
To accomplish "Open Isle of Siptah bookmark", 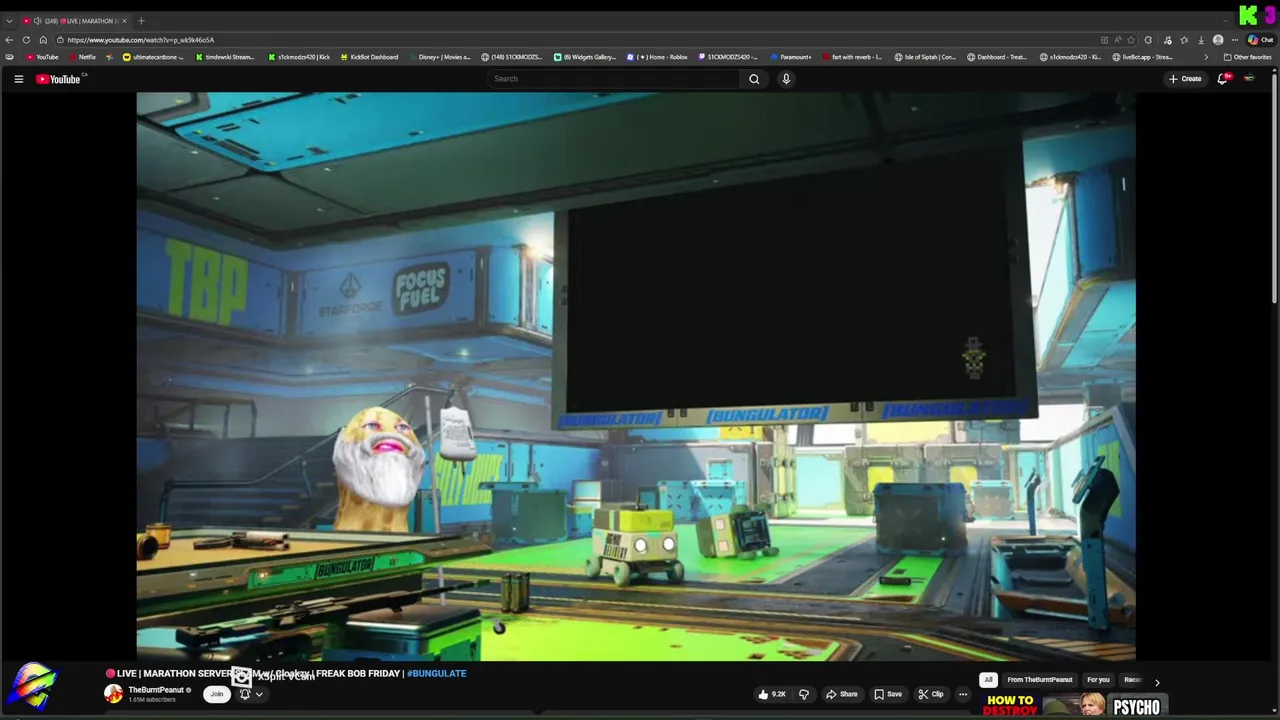I will pos(925,57).
